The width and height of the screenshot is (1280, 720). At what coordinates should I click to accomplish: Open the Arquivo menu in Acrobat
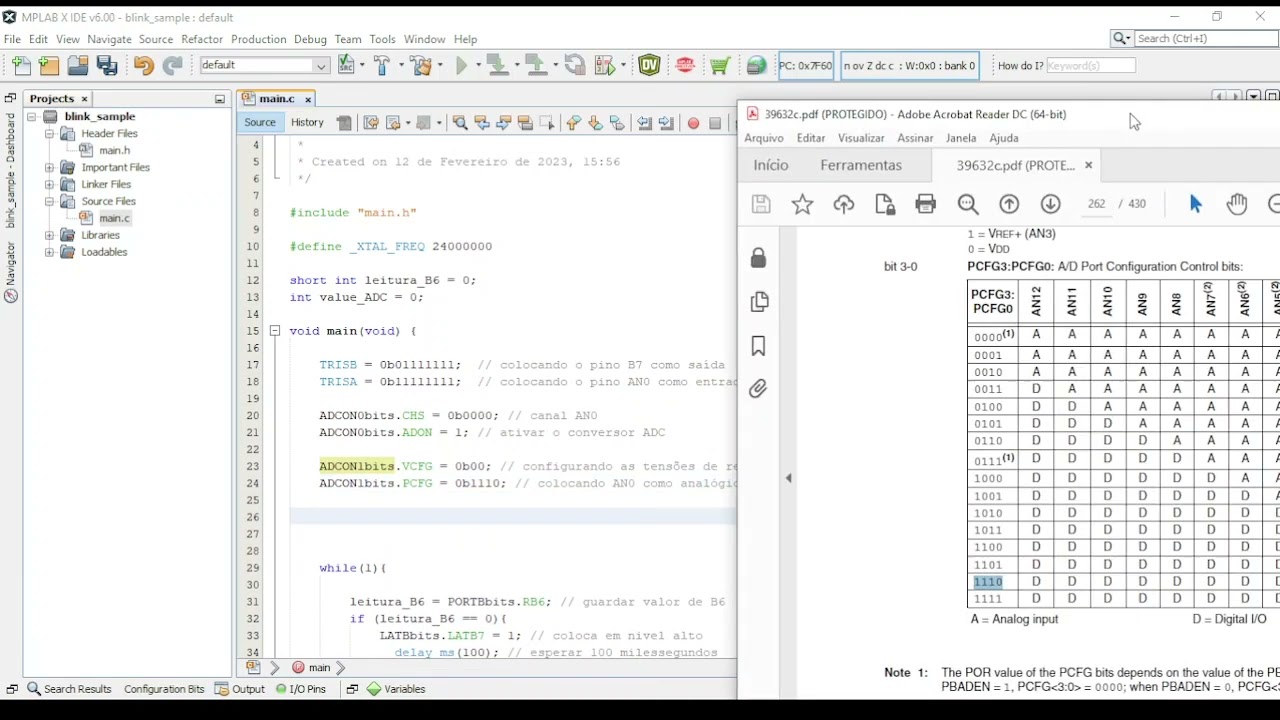(764, 138)
